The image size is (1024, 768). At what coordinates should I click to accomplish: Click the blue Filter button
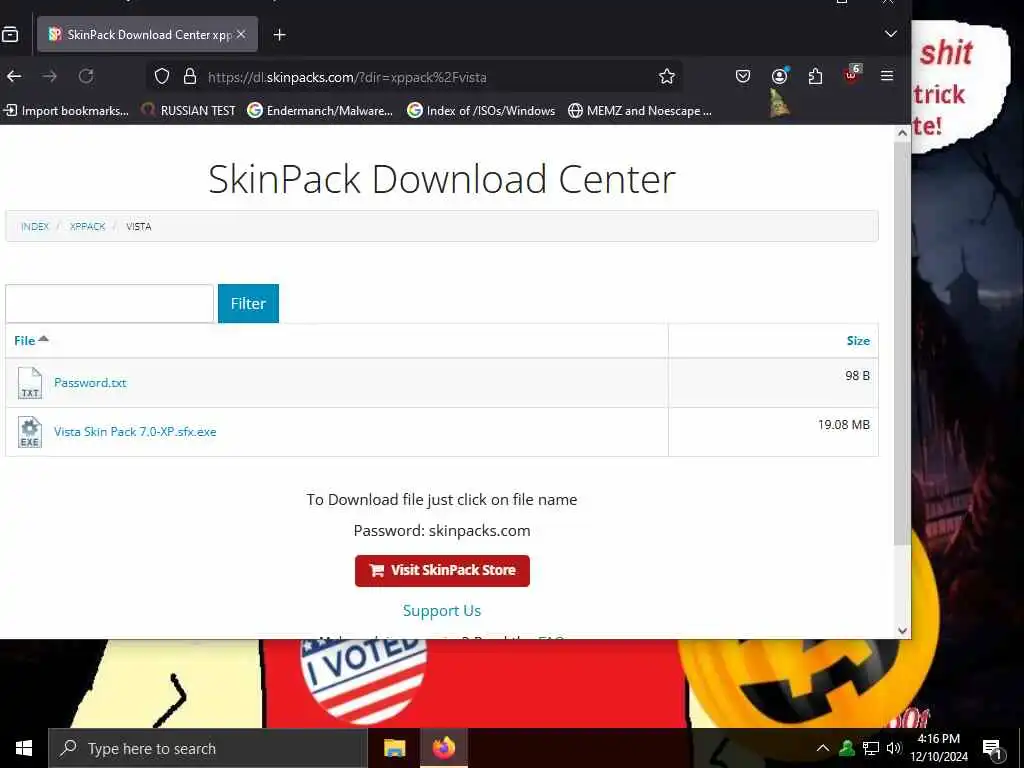[248, 303]
